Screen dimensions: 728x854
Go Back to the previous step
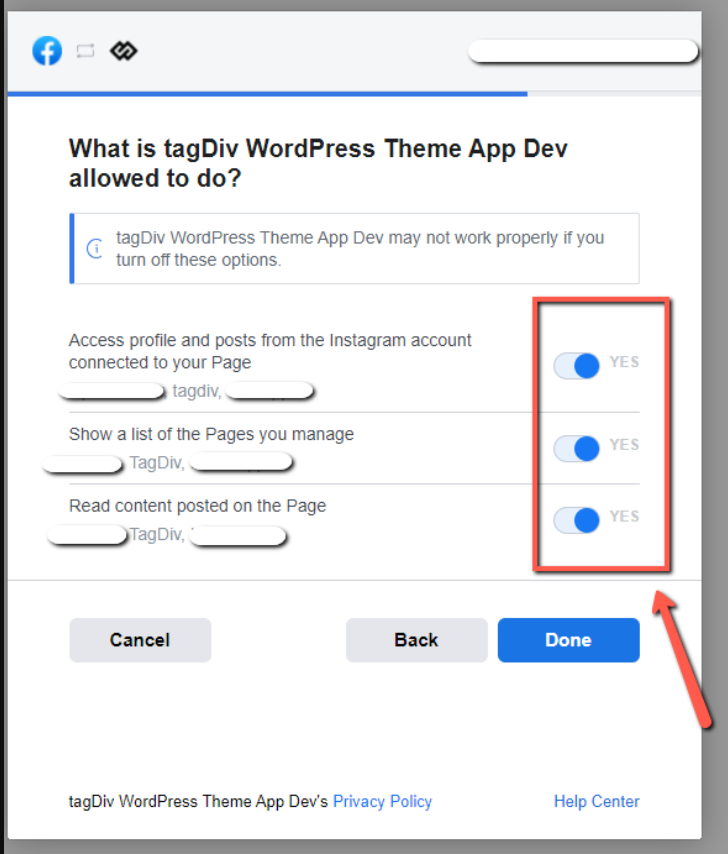point(417,640)
